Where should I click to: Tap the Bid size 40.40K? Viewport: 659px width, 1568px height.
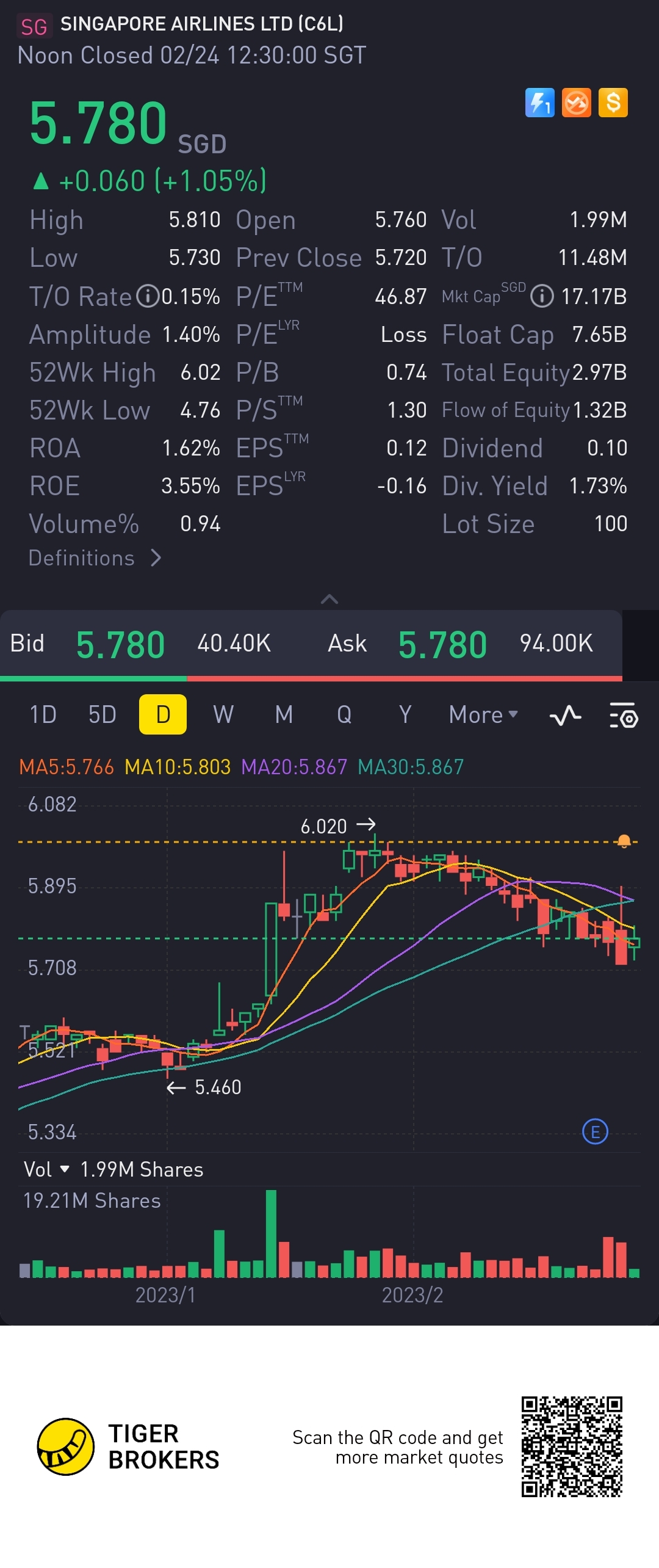click(234, 644)
